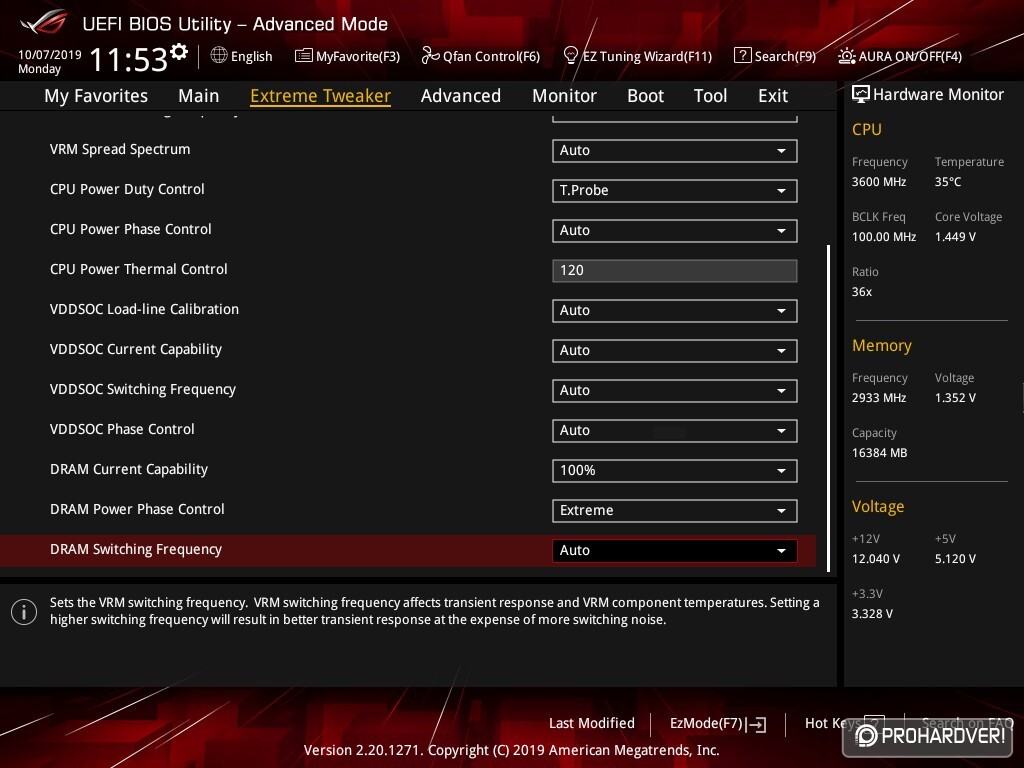The image size is (1024, 768).
Task: Click the settings gear next to the clock
Action: (x=179, y=52)
